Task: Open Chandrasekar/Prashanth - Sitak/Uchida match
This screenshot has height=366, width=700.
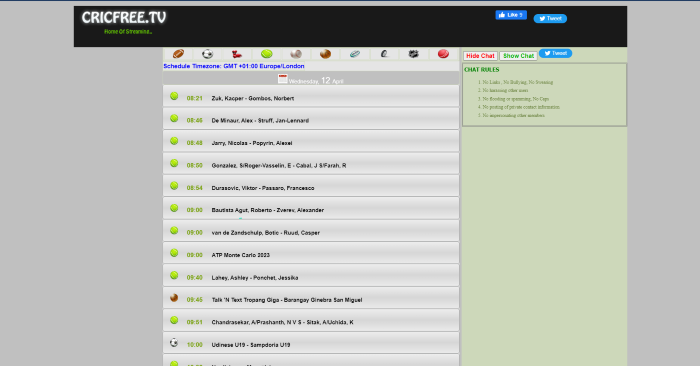Action: (x=283, y=322)
